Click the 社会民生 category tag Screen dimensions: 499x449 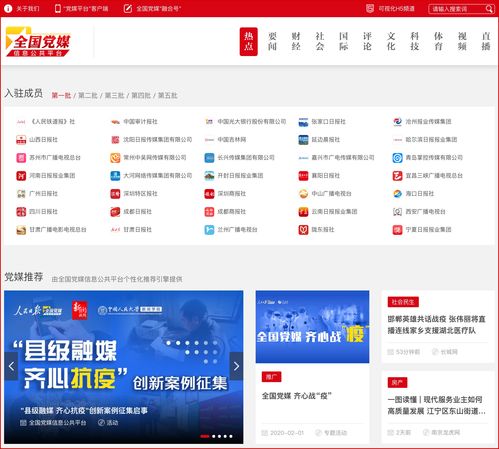(403, 302)
